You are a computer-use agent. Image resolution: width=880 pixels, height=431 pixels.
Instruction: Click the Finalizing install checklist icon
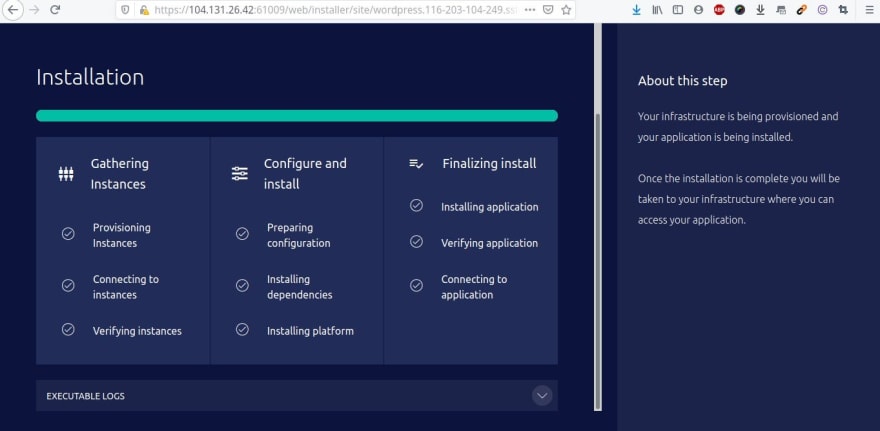[416, 164]
